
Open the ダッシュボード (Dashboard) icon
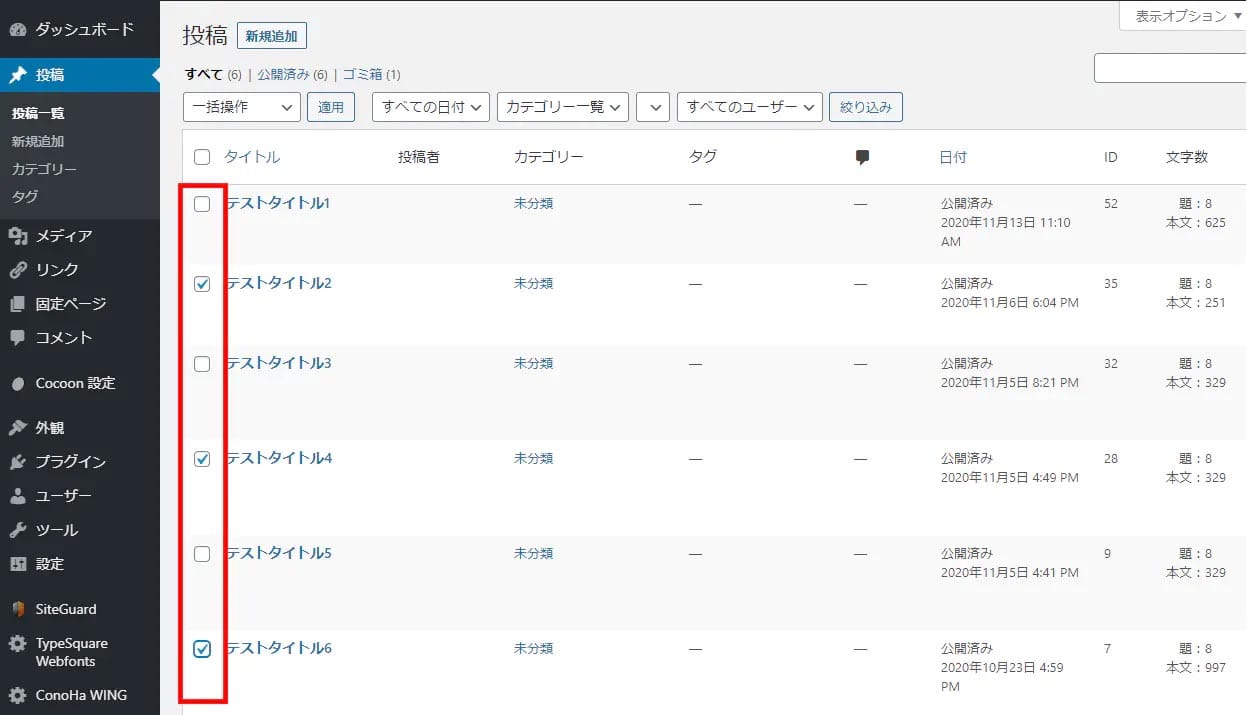pos(18,30)
